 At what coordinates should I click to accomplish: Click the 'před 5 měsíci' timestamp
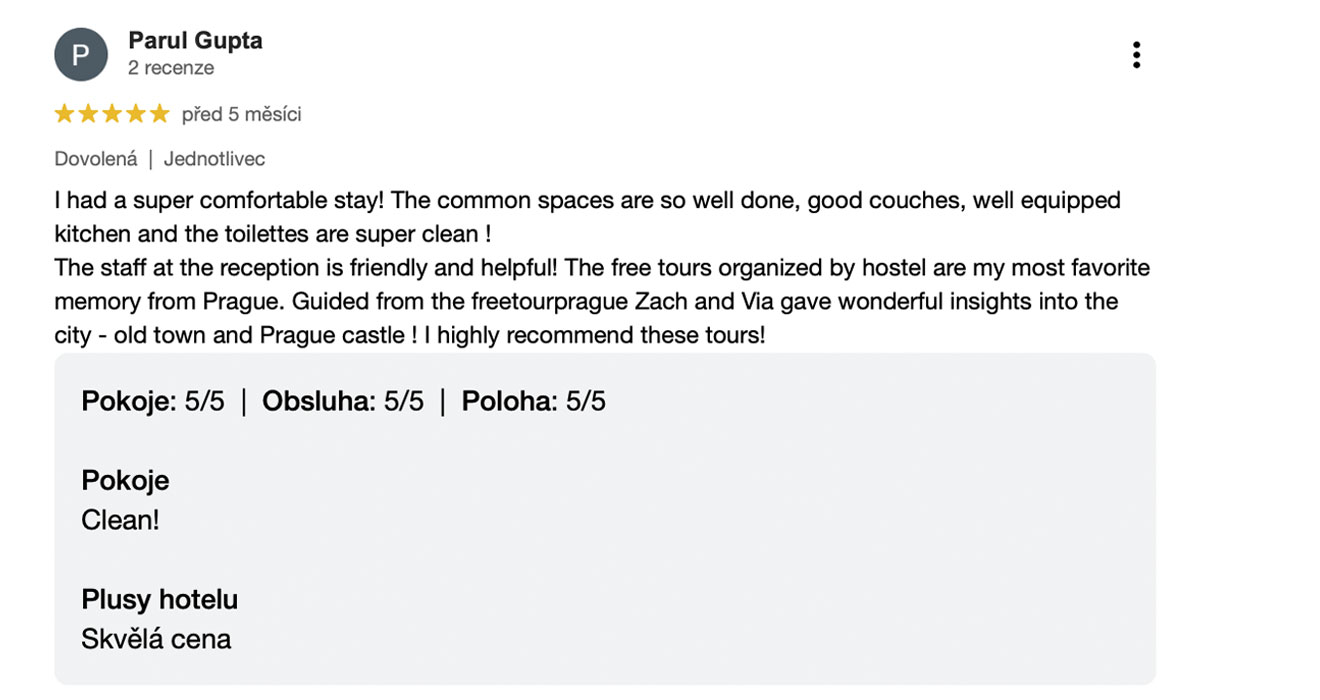241,114
